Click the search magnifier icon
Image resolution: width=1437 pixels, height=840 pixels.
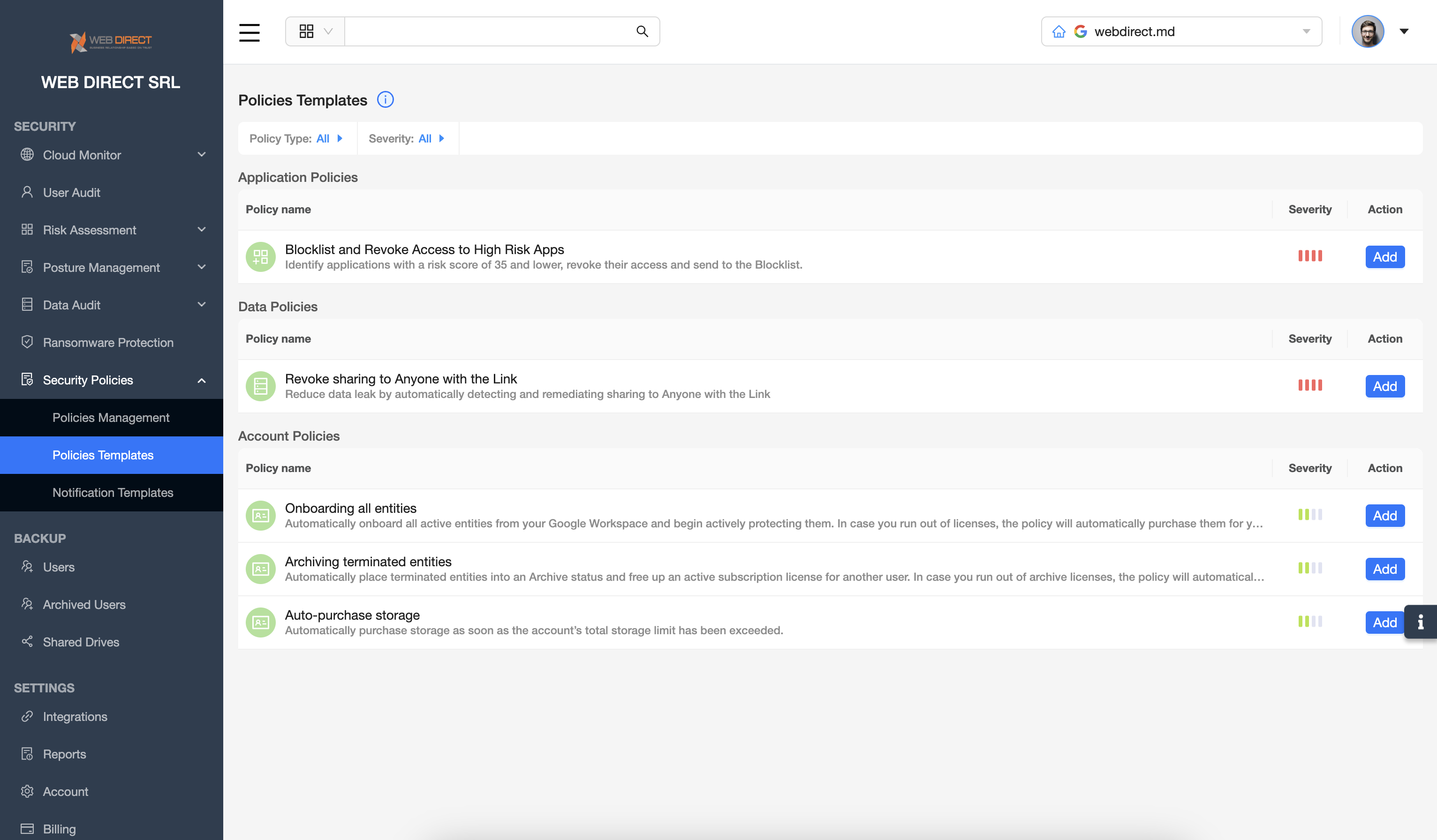(642, 31)
